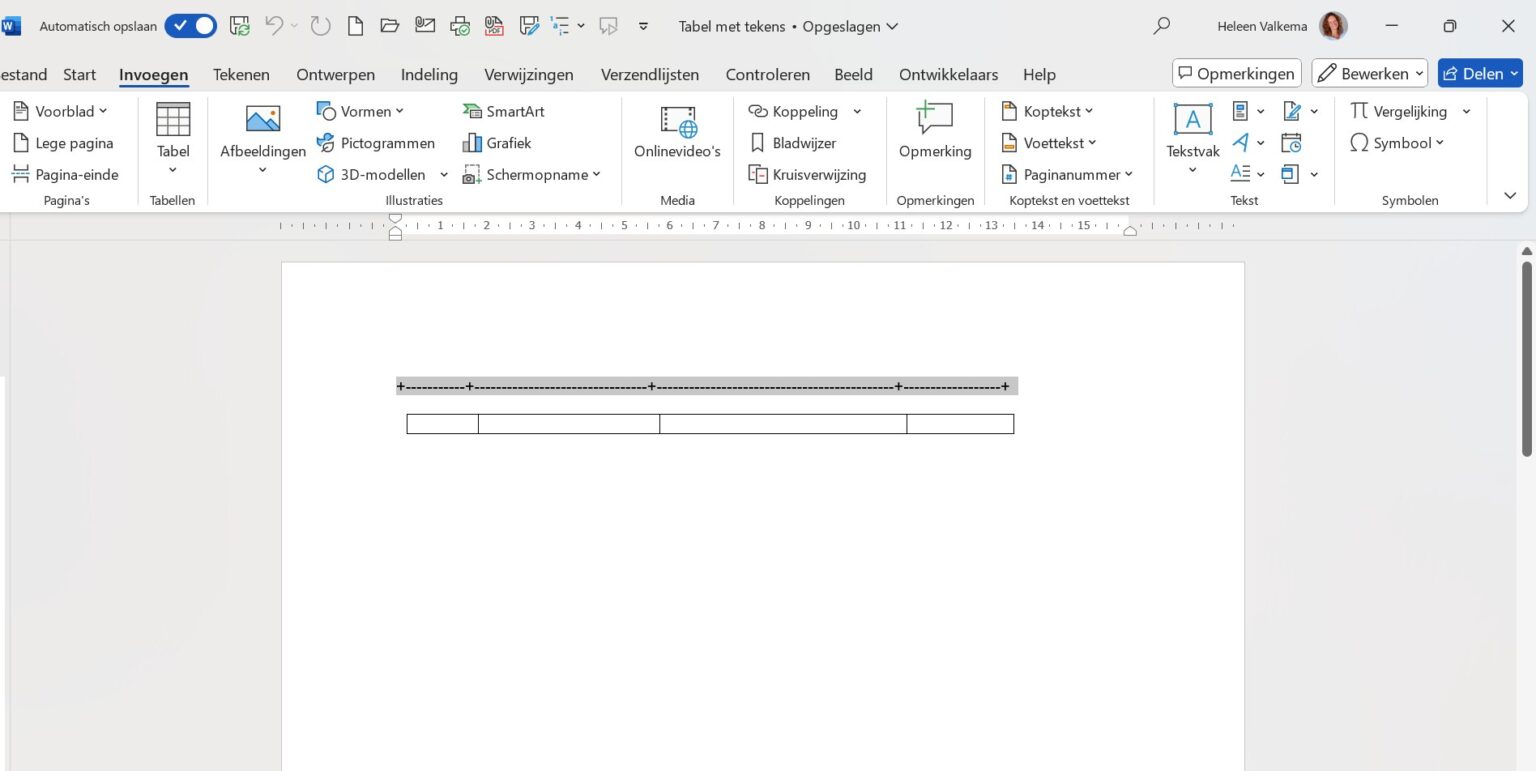
Task: Open the Opmerkingen pane button
Action: [1237, 73]
